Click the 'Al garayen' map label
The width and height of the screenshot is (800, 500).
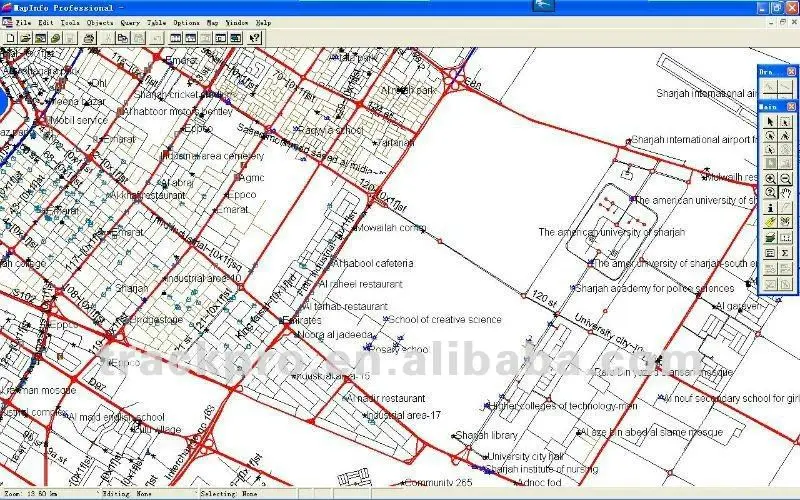738,306
